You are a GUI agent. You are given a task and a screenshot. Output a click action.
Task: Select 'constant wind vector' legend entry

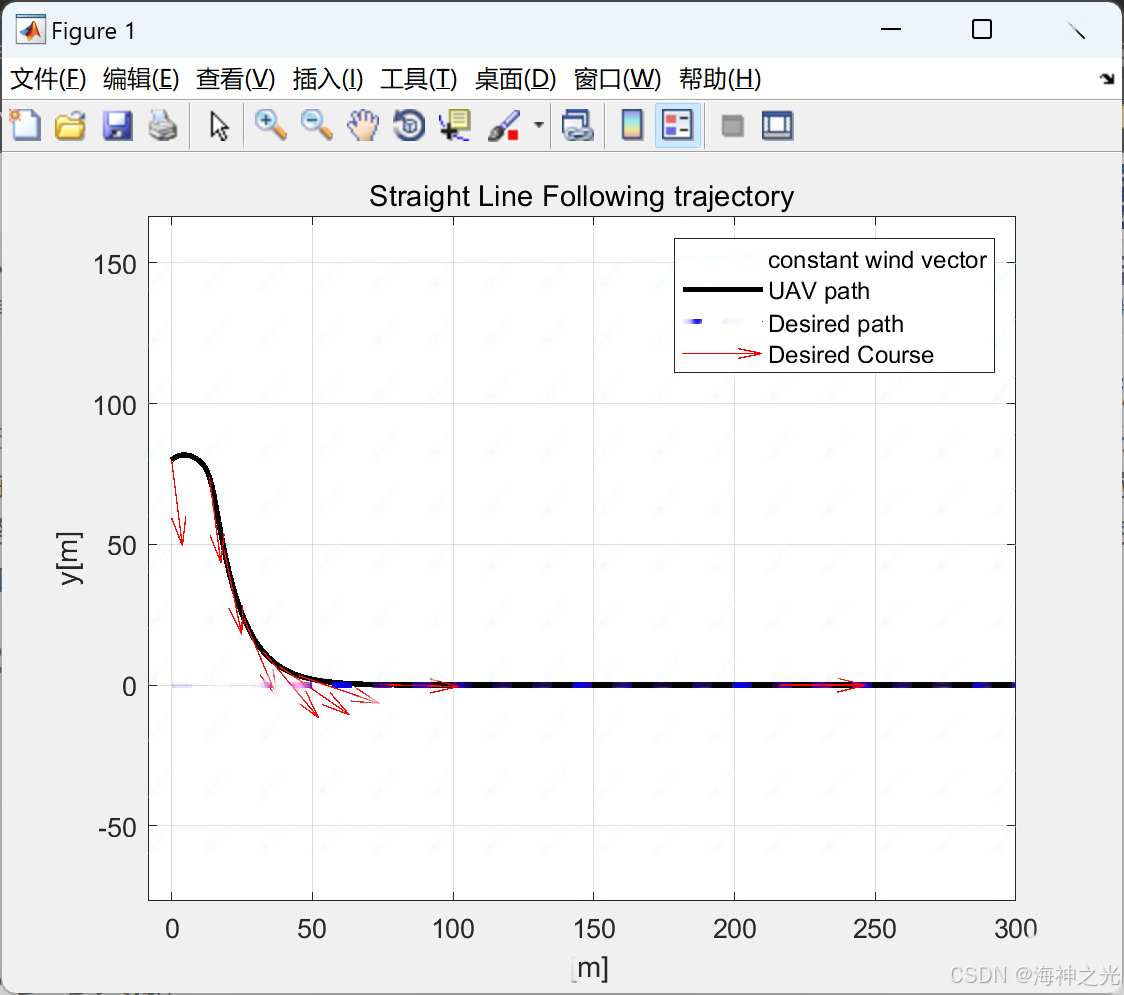[877, 260]
